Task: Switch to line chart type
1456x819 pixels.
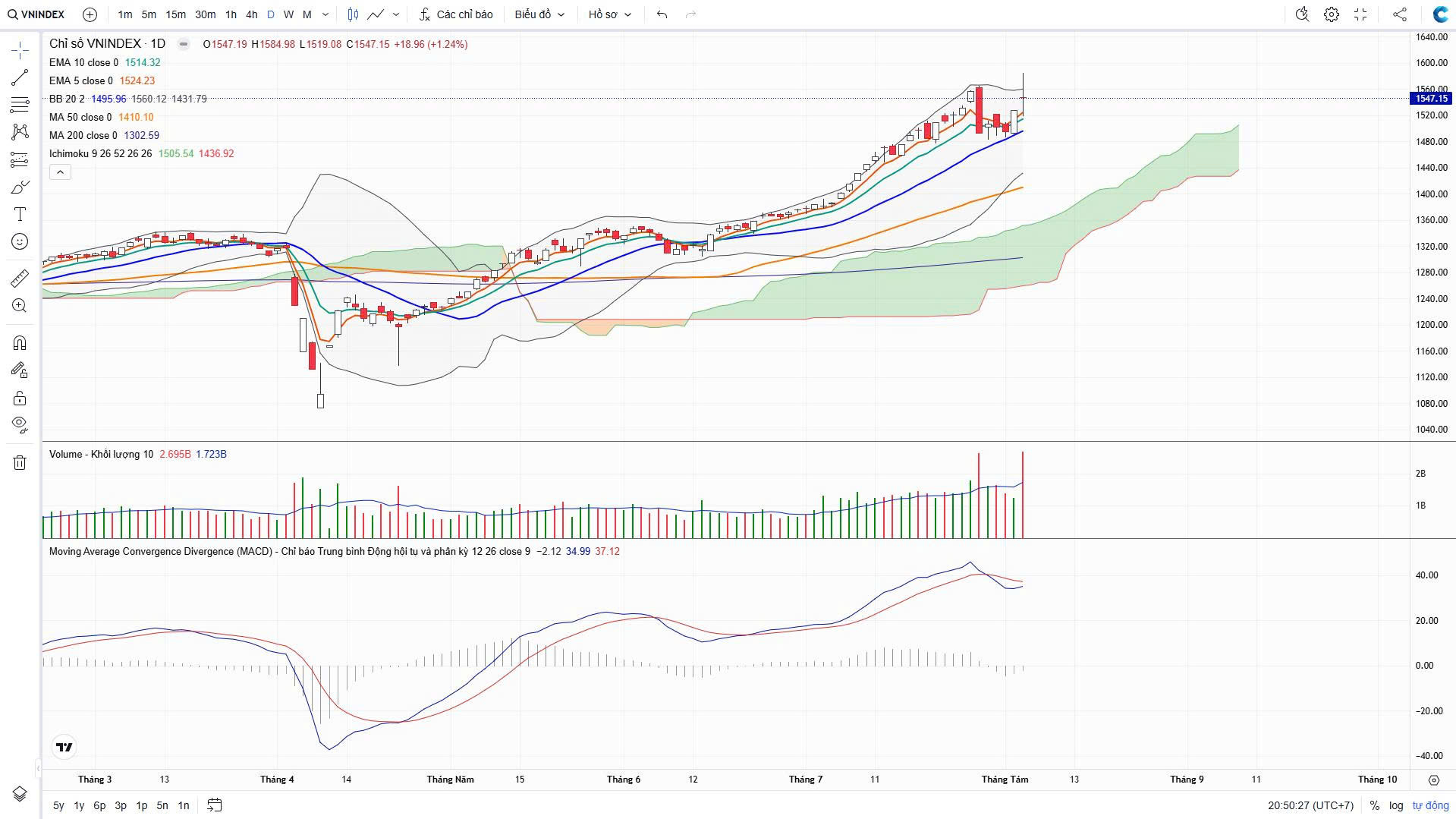Action: pyautogui.click(x=376, y=14)
